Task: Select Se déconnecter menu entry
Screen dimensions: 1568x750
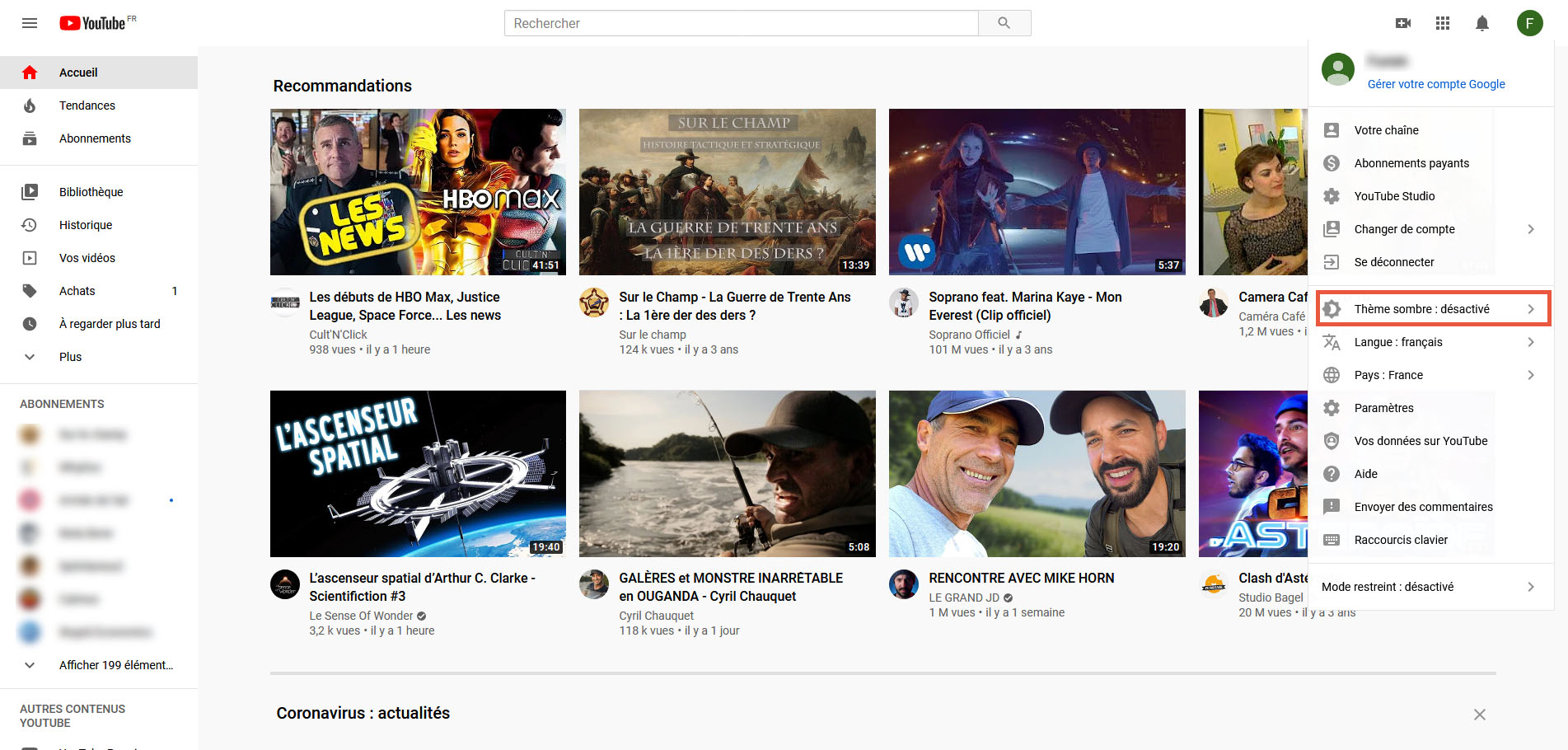Action: point(1431,262)
